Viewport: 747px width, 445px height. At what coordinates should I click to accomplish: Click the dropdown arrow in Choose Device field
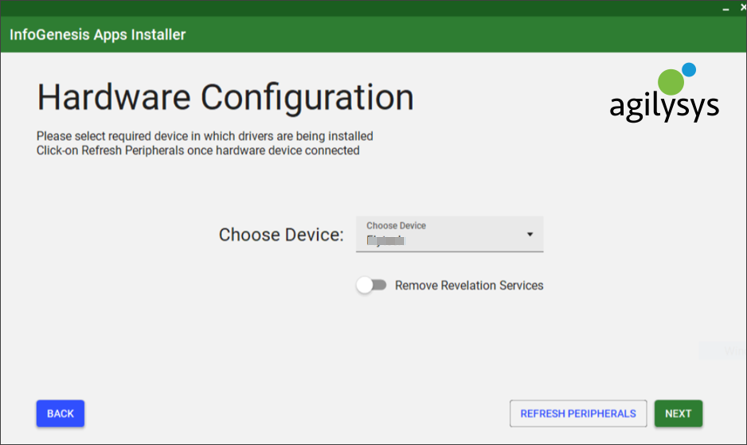coord(529,234)
